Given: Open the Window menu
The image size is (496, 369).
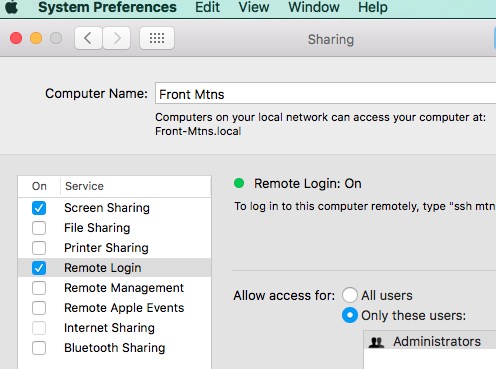Looking at the screenshot, I should (314, 7).
